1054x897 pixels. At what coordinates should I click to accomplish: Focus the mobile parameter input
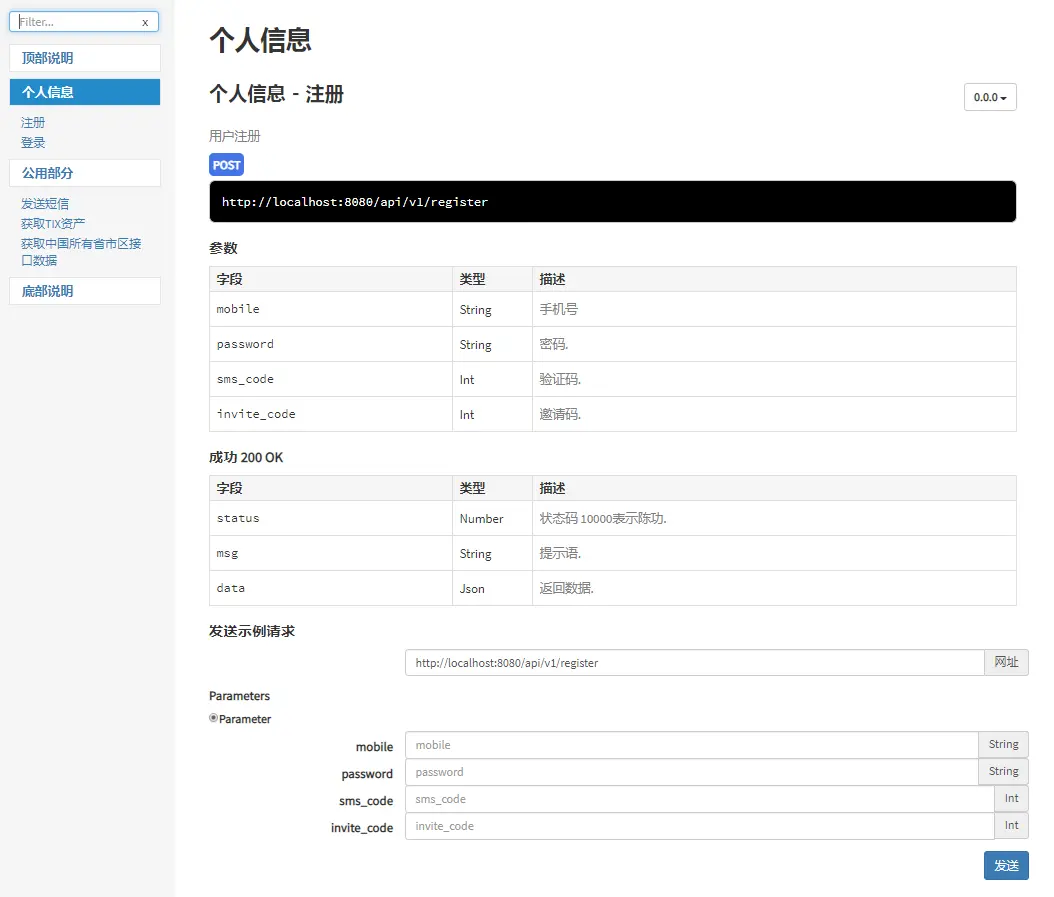click(x=692, y=745)
